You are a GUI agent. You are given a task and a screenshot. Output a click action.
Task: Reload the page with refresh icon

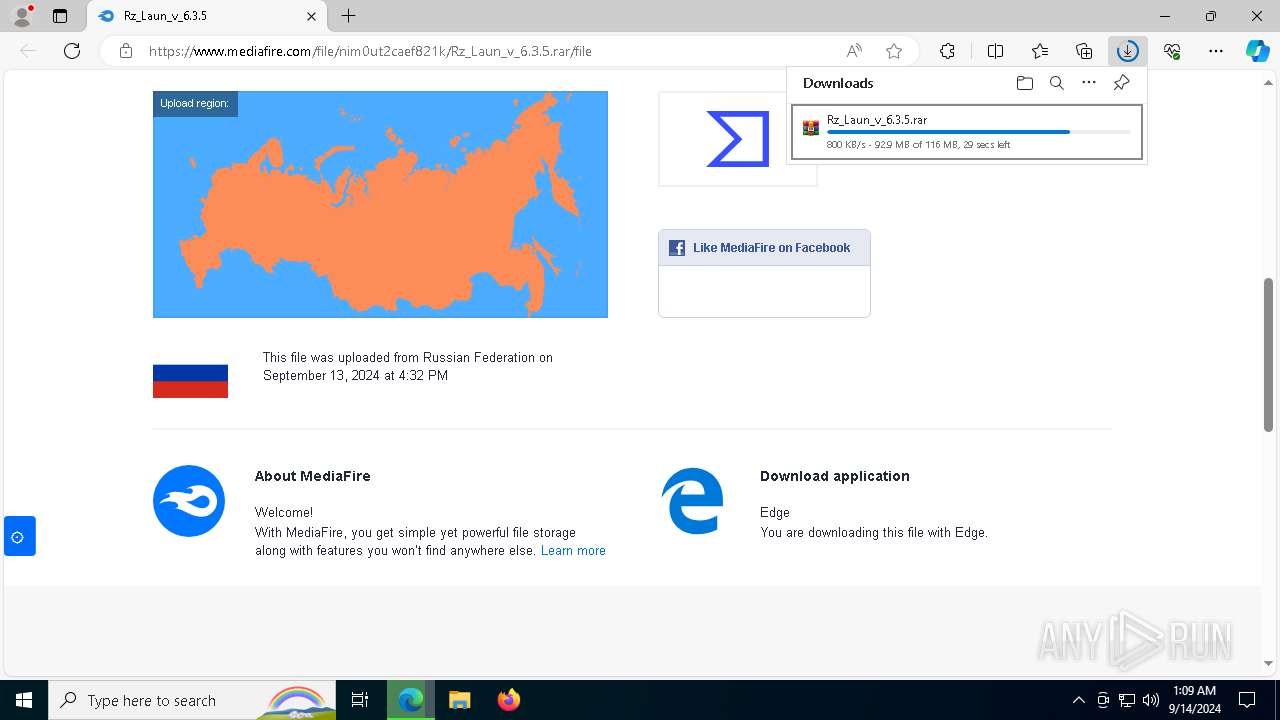[72, 51]
